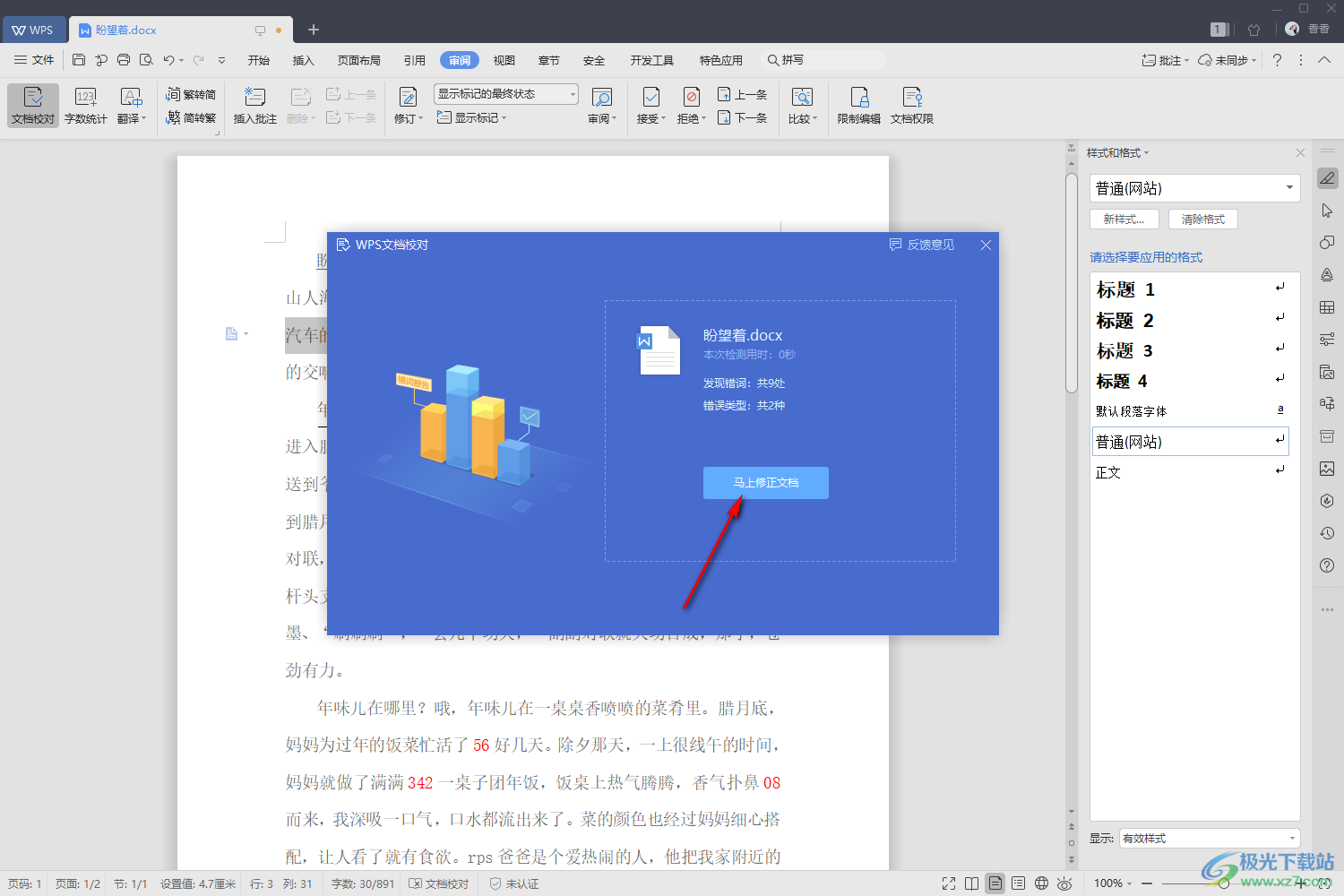The image size is (1344, 896).
Task: Open 字数统计 word count tool
Action: click(x=86, y=105)
